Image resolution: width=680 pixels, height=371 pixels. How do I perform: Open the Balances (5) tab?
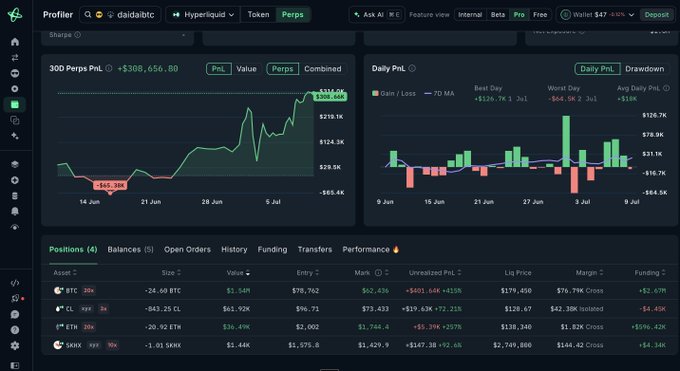131,250
